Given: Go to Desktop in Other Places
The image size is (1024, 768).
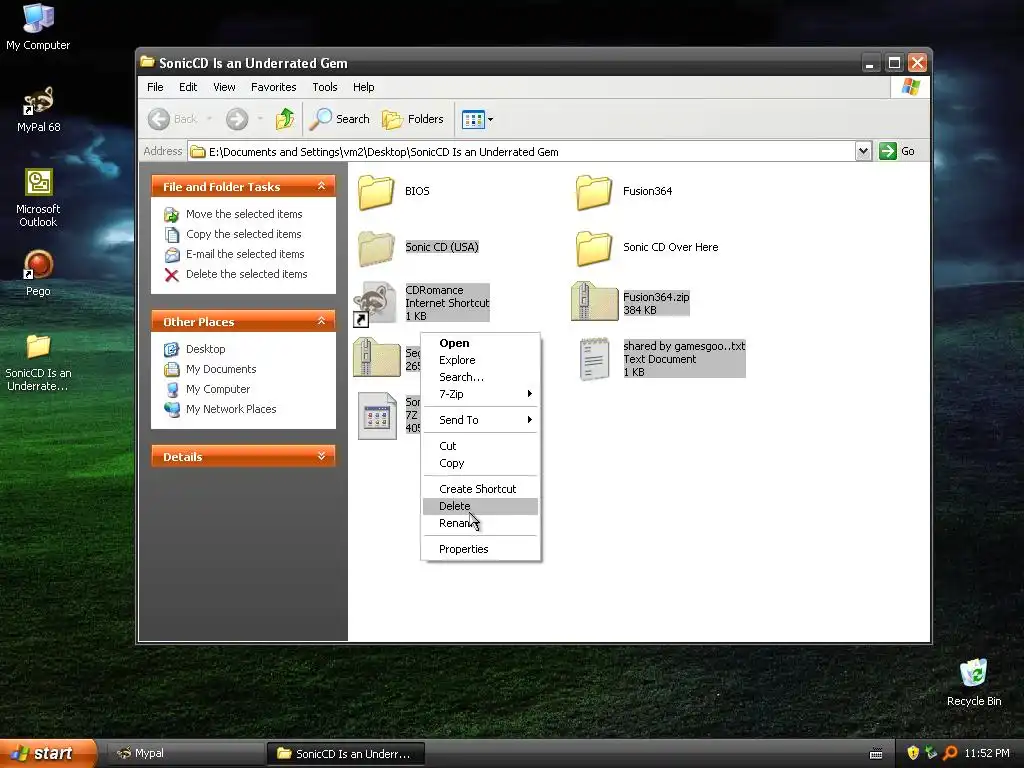Looking at the screenshot, I should (195, 349).
